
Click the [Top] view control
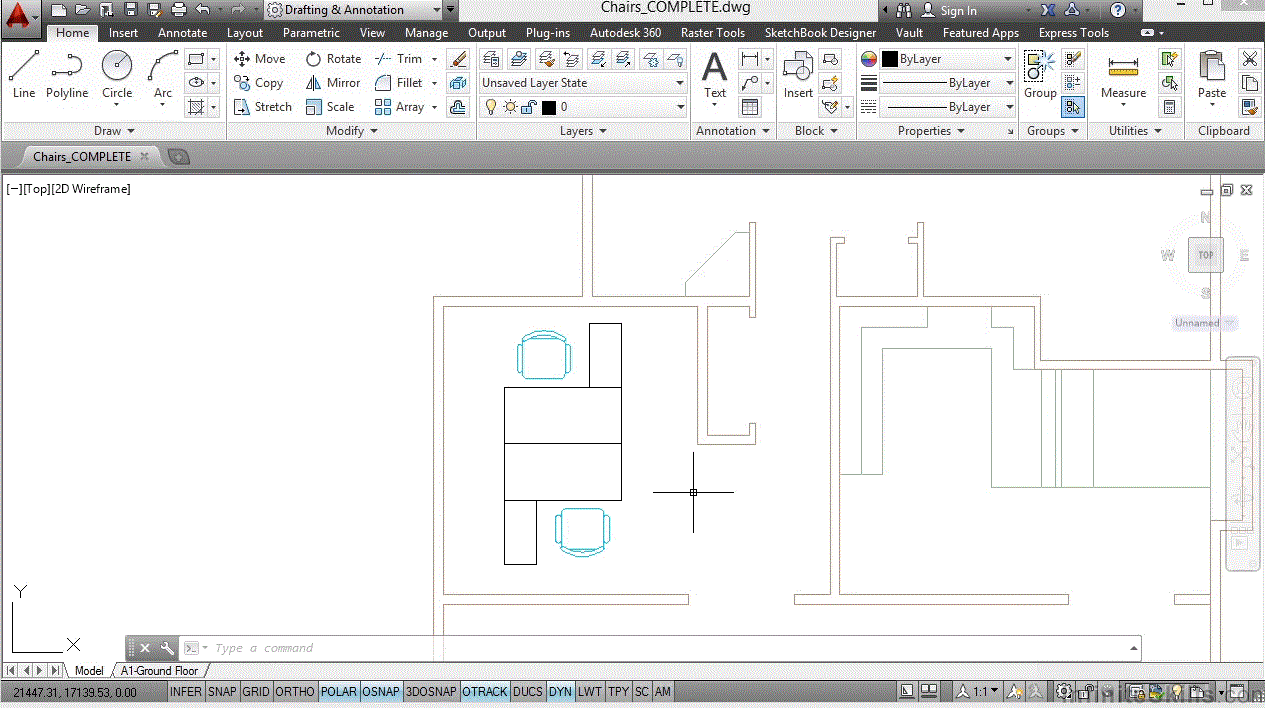(36, 188)
